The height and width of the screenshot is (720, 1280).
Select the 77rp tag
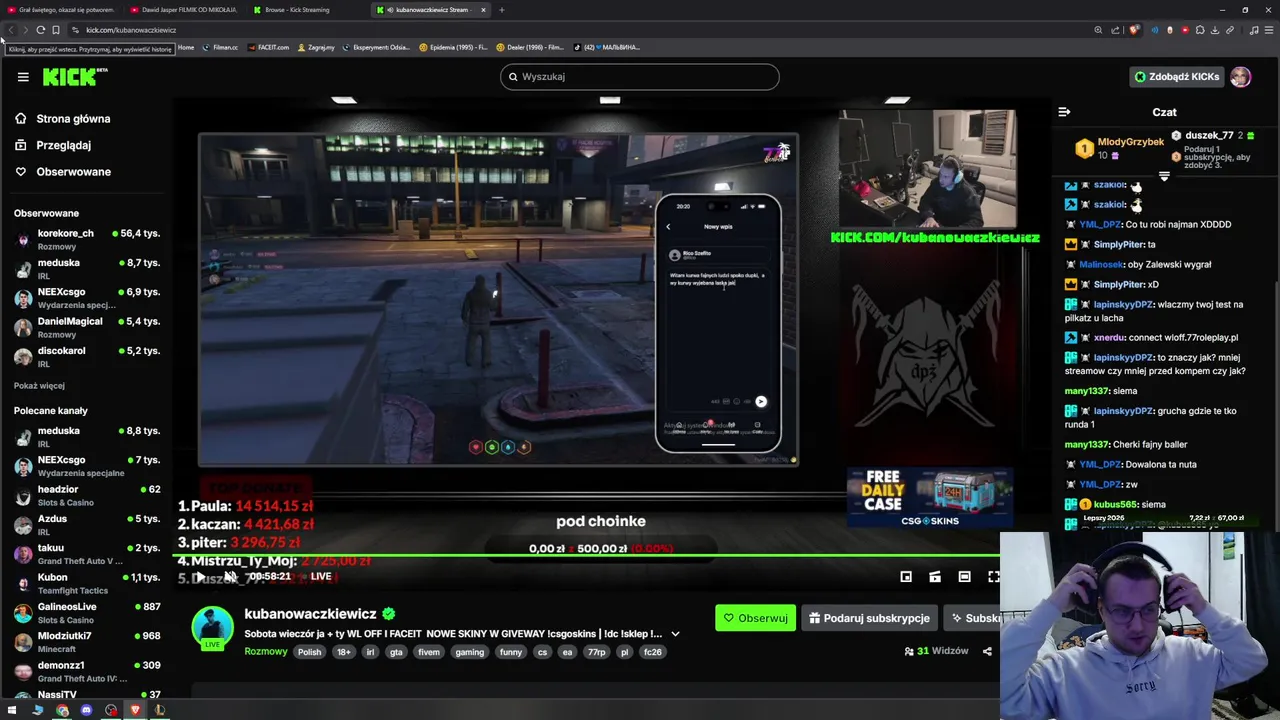[596, 652]
